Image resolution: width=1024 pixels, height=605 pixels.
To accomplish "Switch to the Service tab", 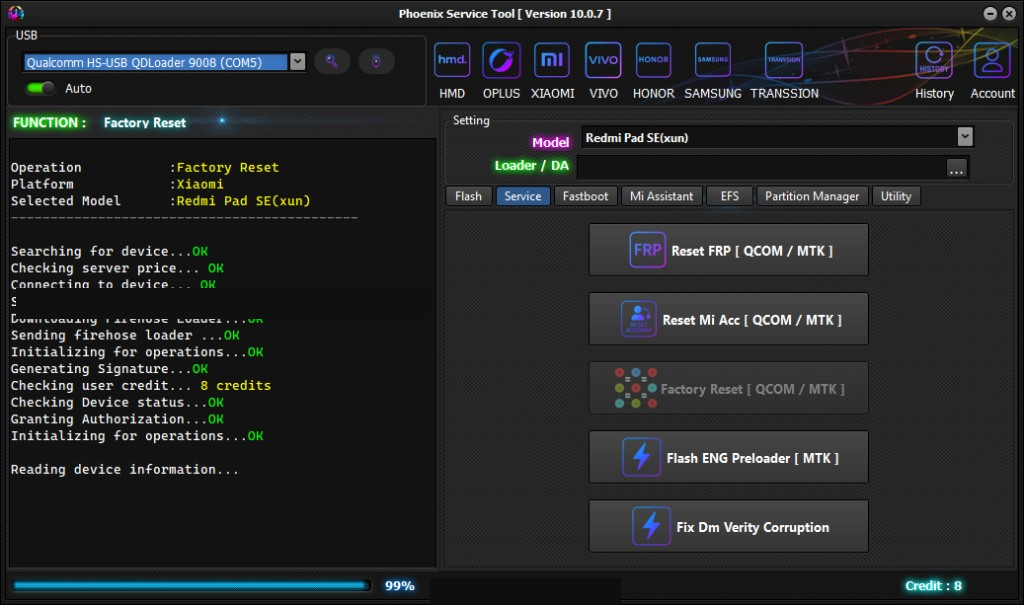I will click(522, 196).
